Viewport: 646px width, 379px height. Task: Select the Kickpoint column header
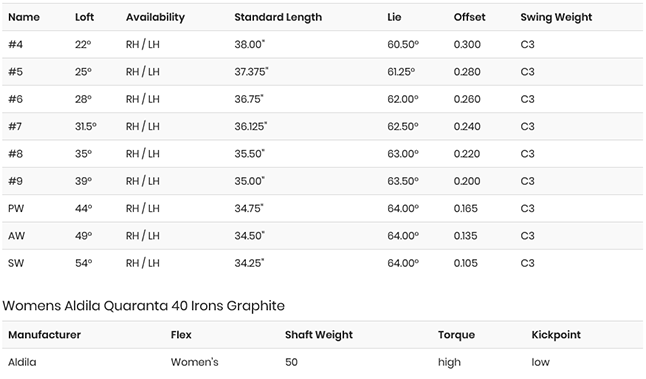pos(556,335)
